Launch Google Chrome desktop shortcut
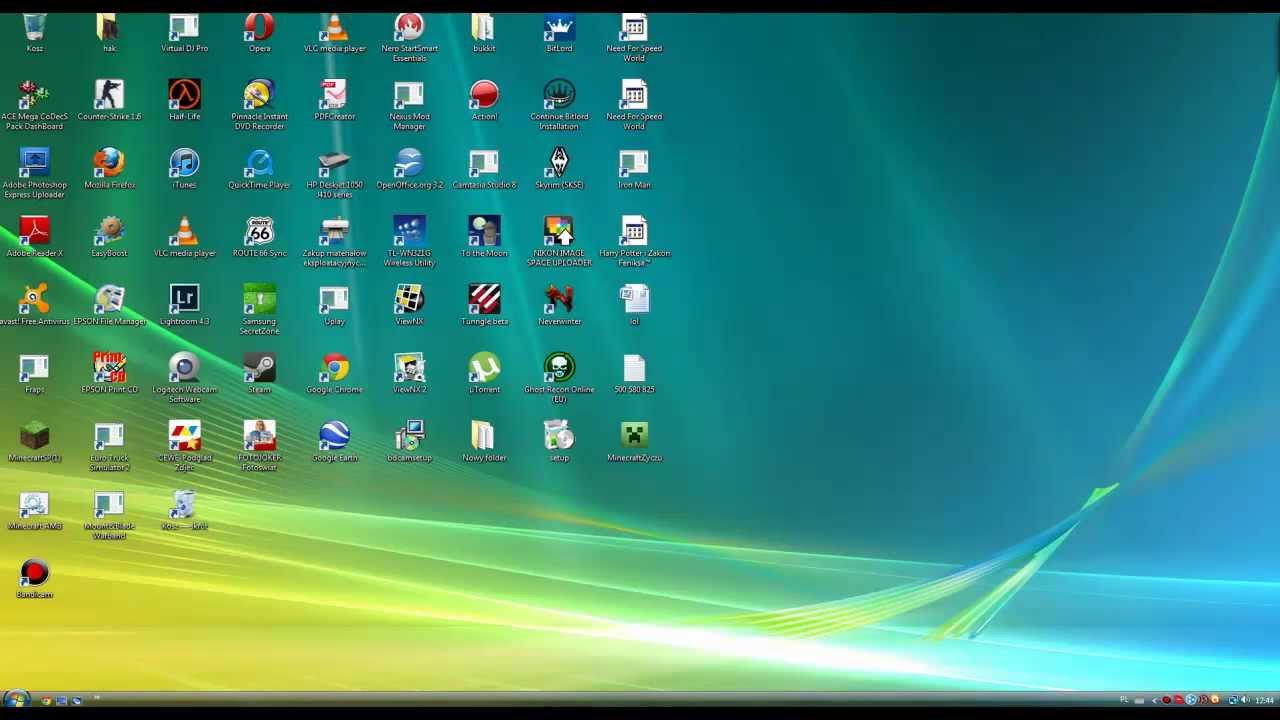This screenshot has width=1280, height=720. [334, 373]
